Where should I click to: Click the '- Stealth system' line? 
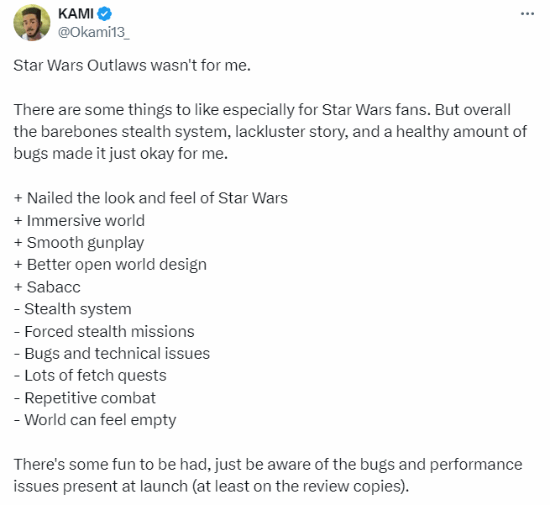73,309
